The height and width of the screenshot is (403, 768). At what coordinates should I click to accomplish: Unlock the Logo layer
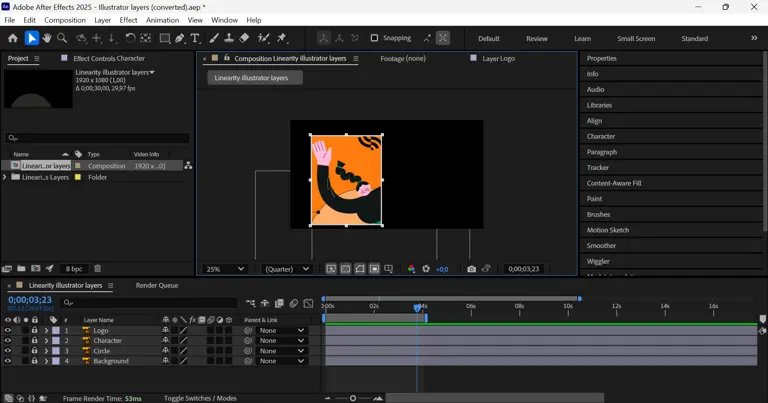(34, 331)
